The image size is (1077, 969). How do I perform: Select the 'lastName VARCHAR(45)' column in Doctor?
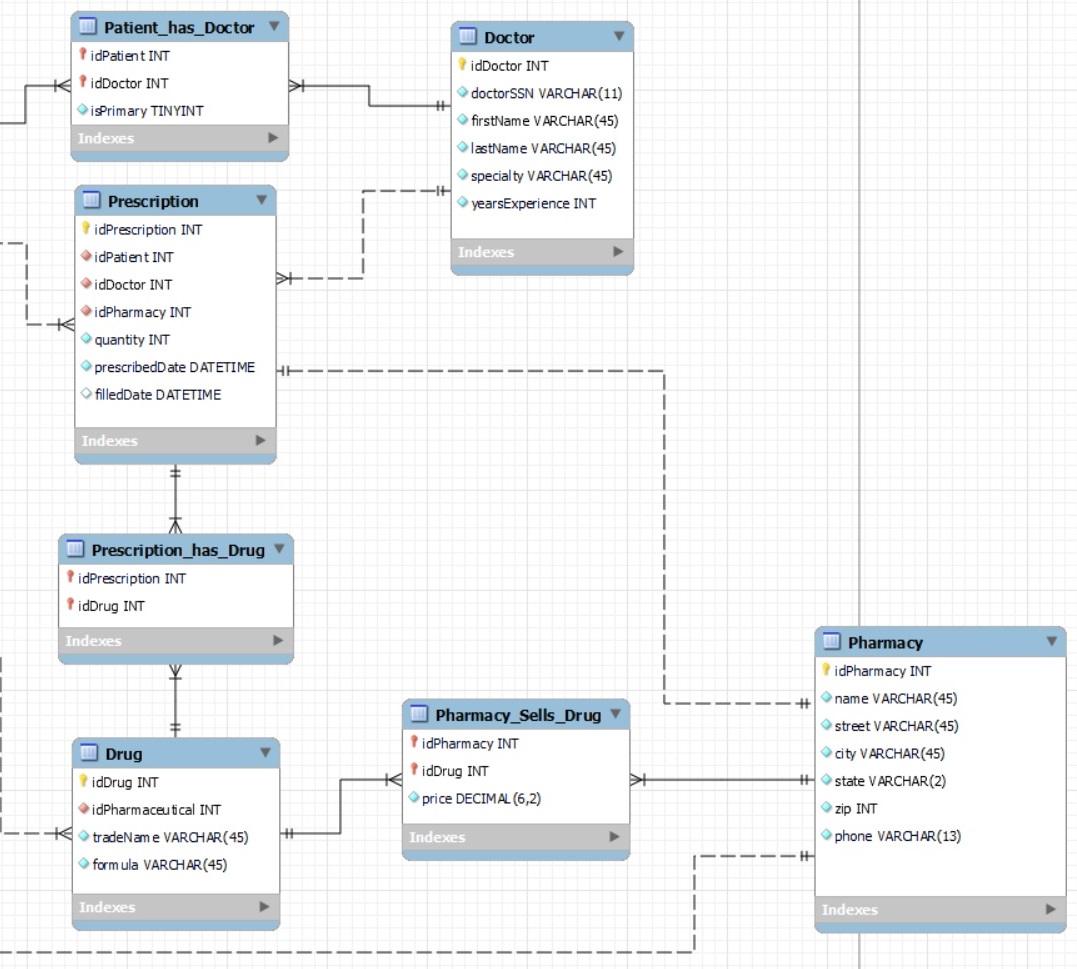coord(542,148)
